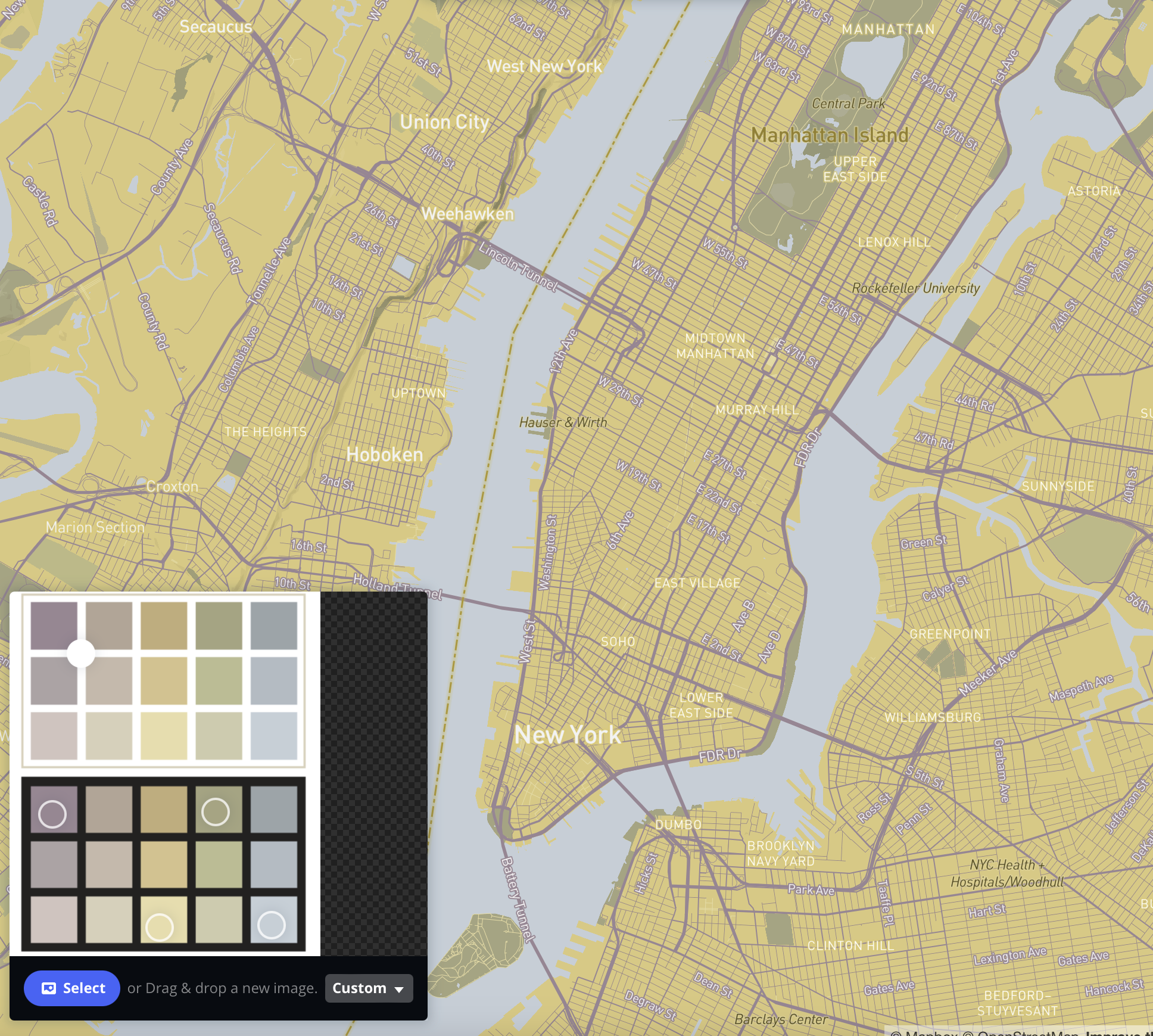
Task: Click the New York label on the map
Action: (567, 734)
